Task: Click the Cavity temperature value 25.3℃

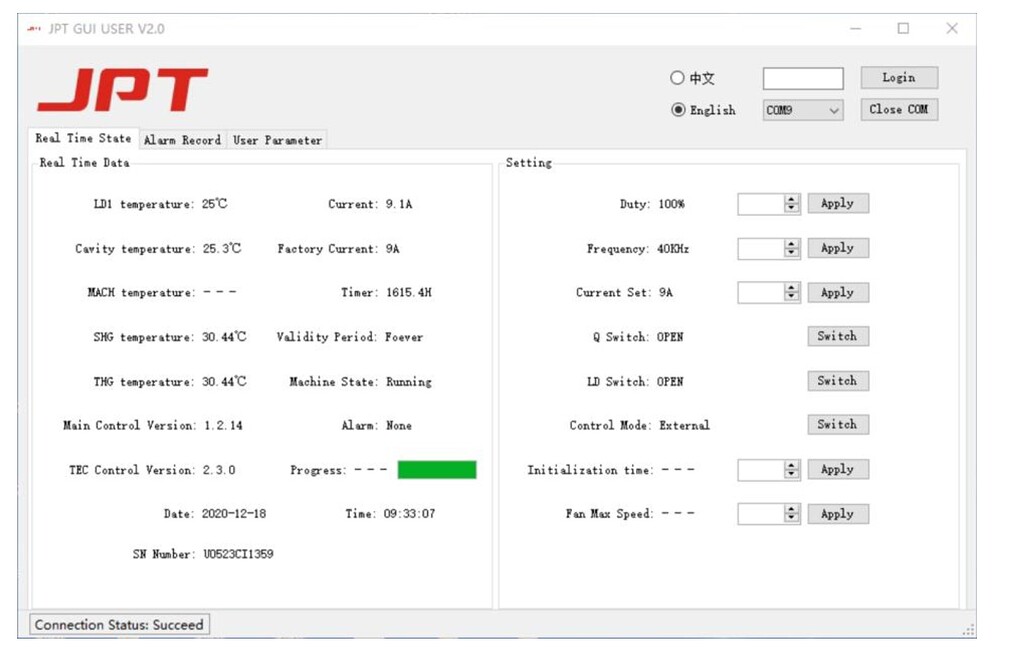Action: pyautogui.click(x=222, y=248)
